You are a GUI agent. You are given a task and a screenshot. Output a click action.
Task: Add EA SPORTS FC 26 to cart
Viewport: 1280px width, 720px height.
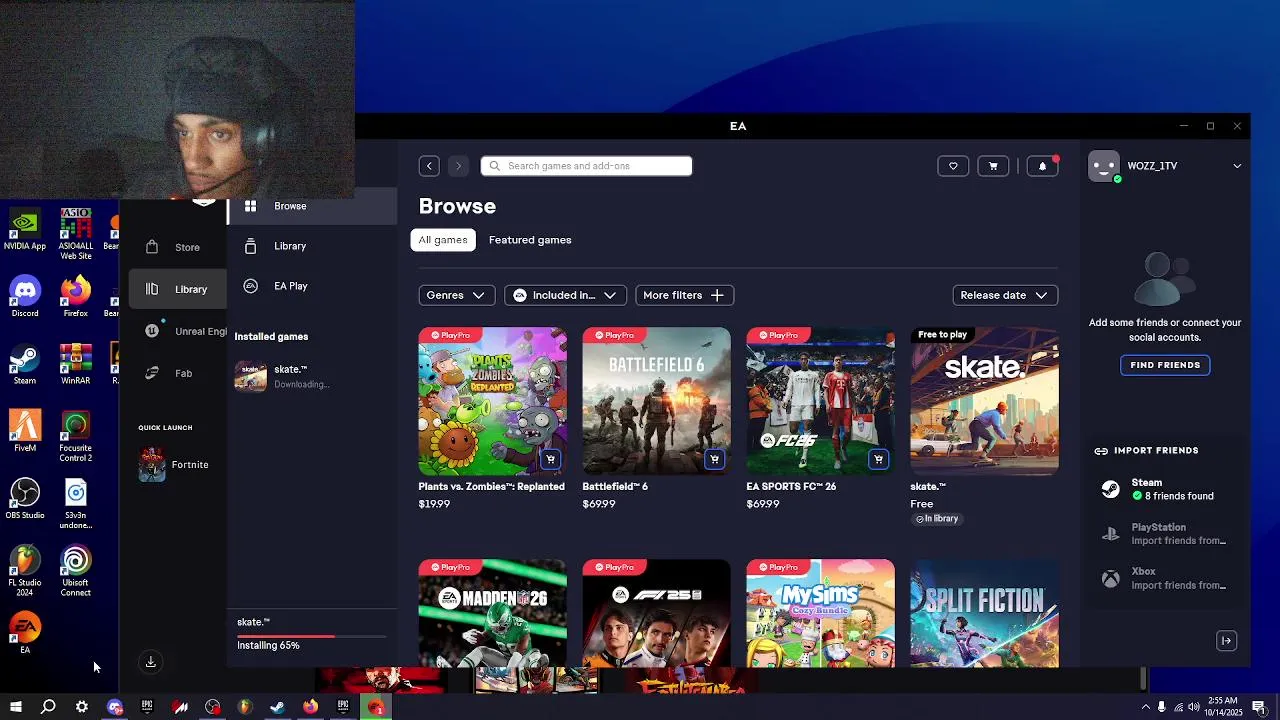[878, 460]
